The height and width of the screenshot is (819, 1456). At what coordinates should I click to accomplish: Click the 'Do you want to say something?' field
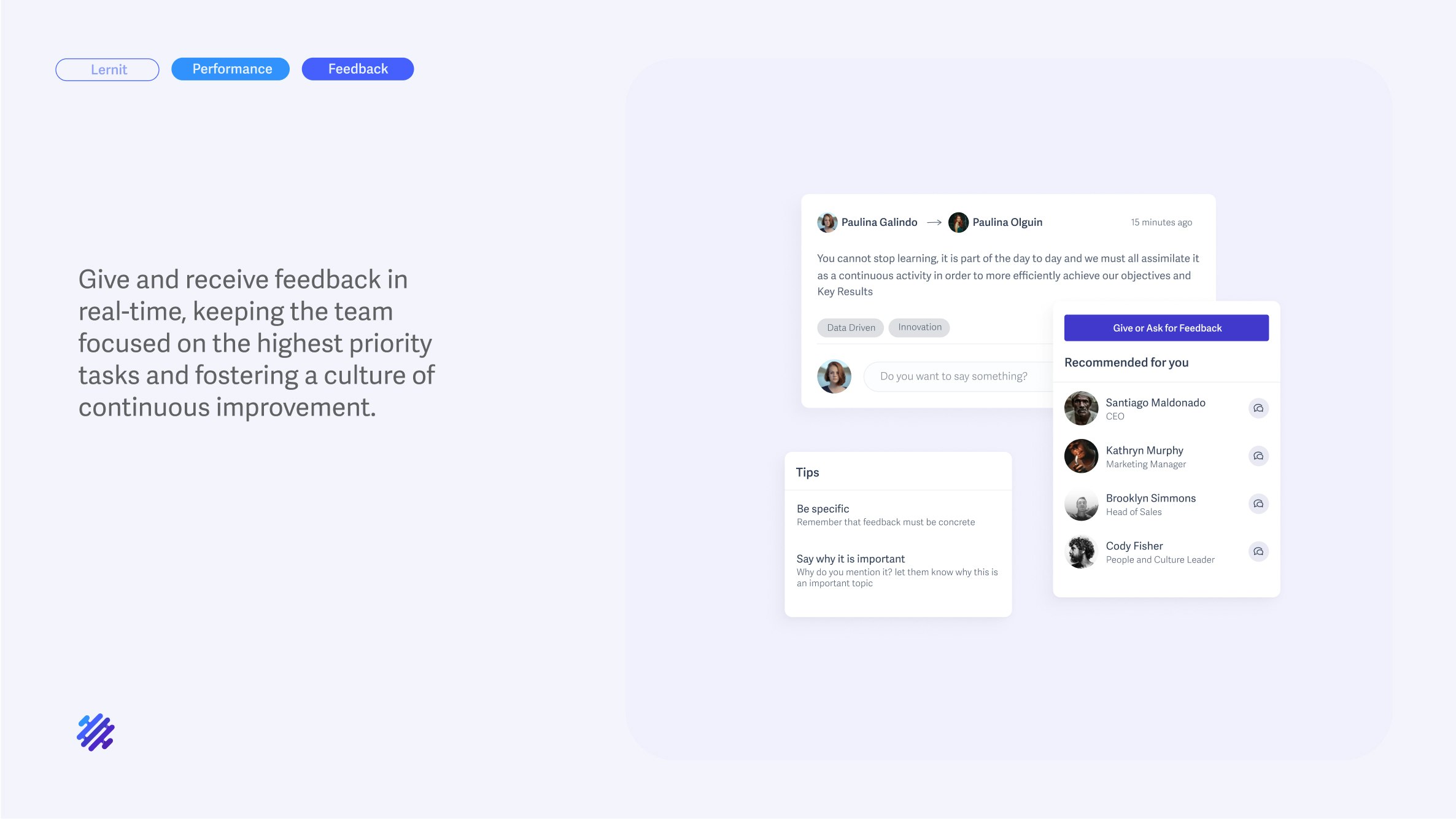[959, 376]
